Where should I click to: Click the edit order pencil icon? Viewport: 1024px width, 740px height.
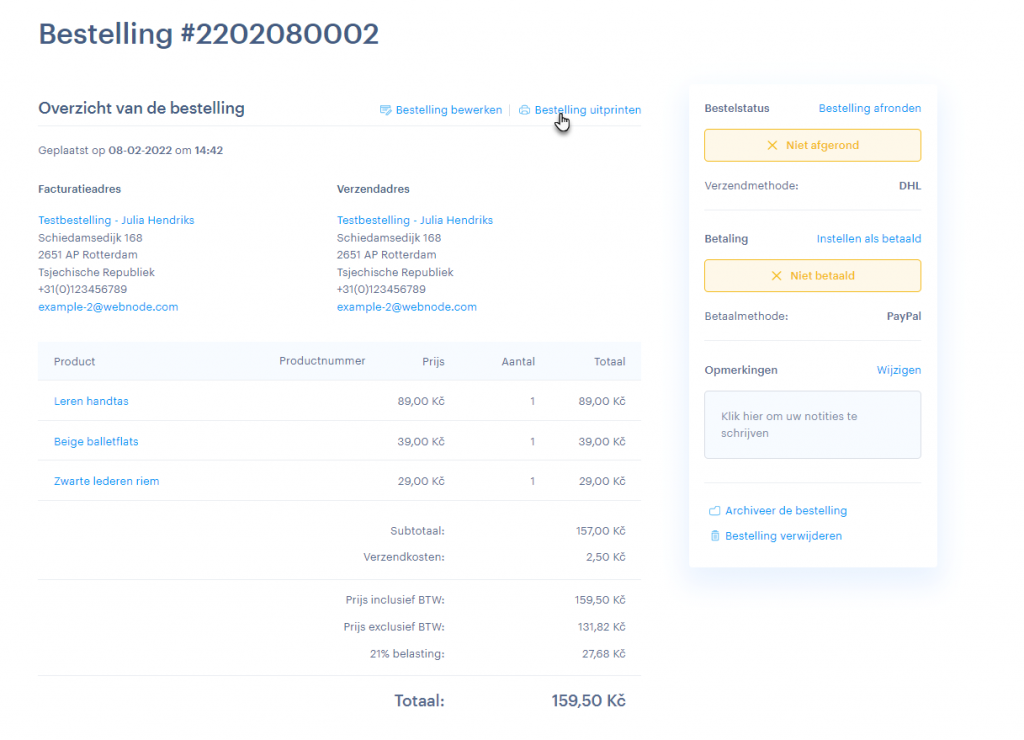tap(385, 110)
